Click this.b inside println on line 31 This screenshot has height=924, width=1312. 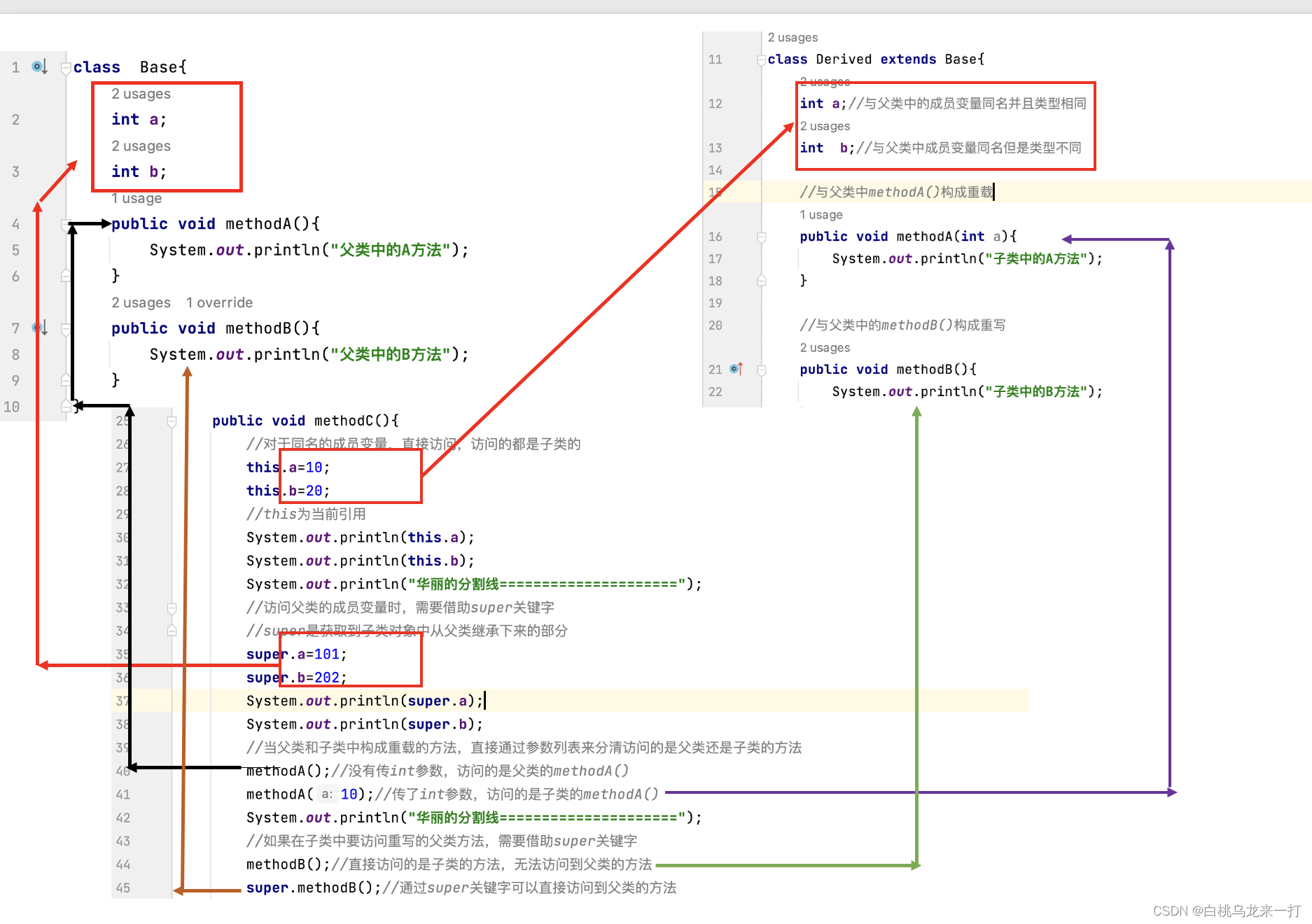point(433,561)
